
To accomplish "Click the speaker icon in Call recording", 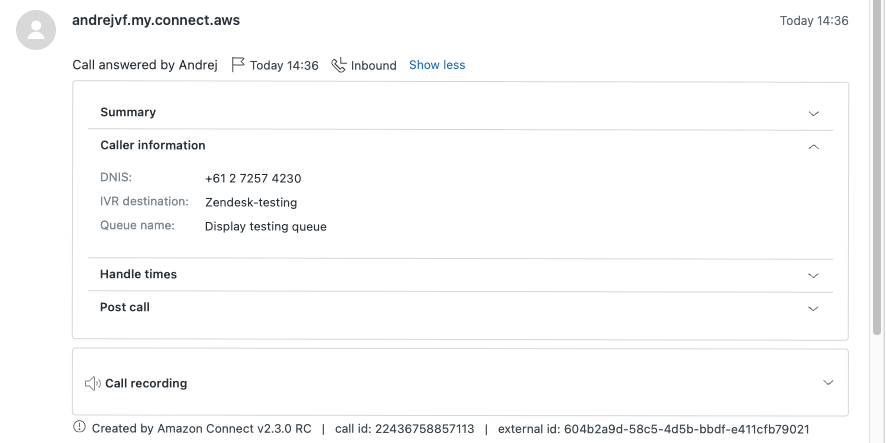I will pos(92,383).
